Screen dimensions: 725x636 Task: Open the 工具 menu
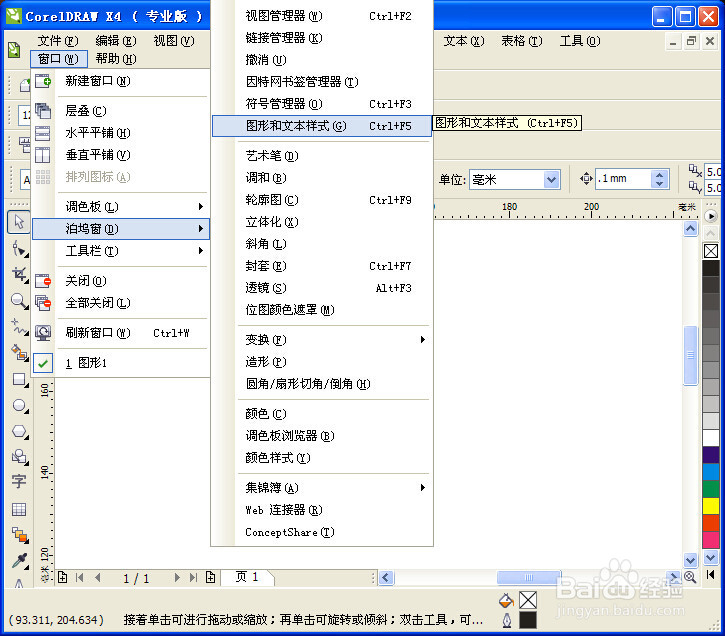tap(580, 41)
